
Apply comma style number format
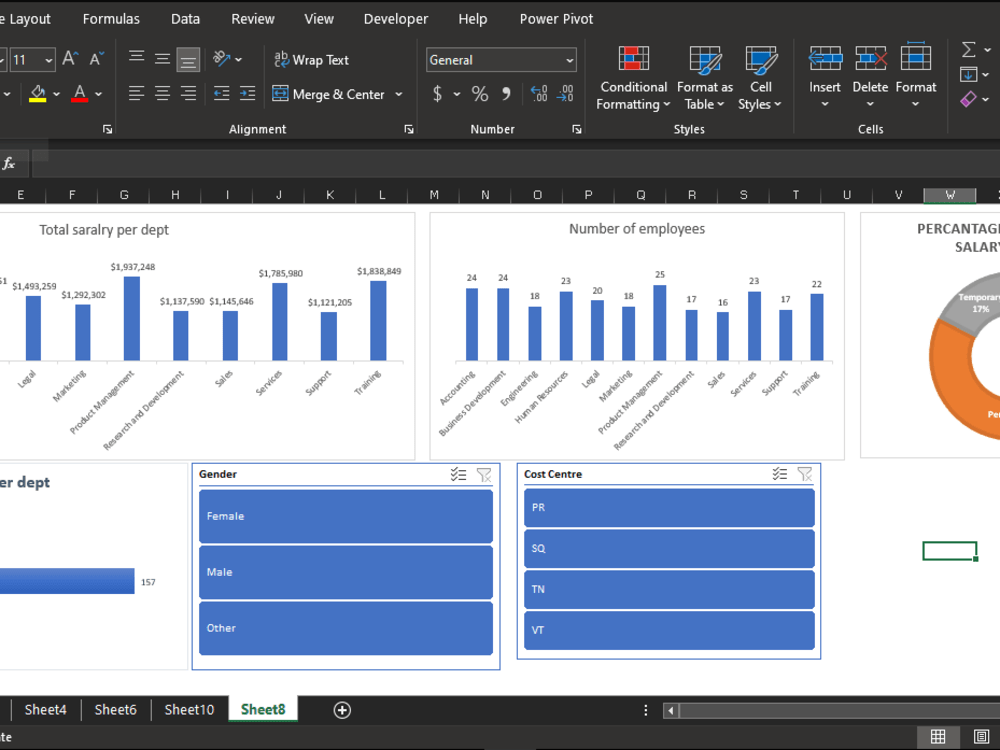506,94
